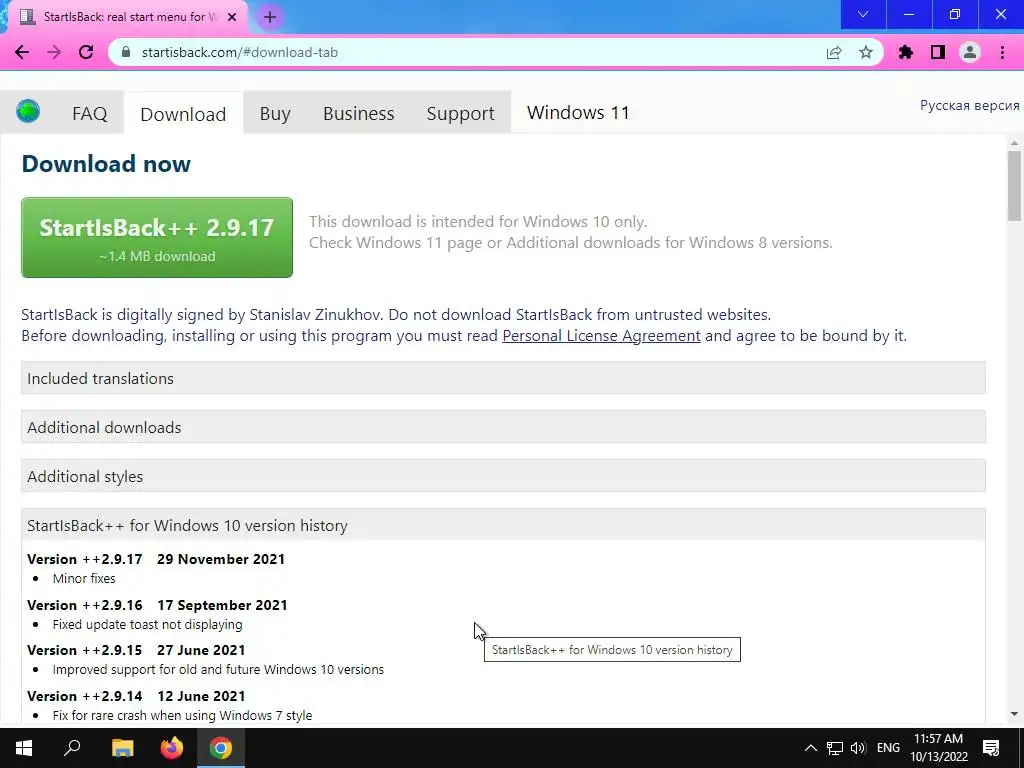This screenshot has height=768, width=1024.
Task: Go back with the browser back arrow
Action: point(22,52)
